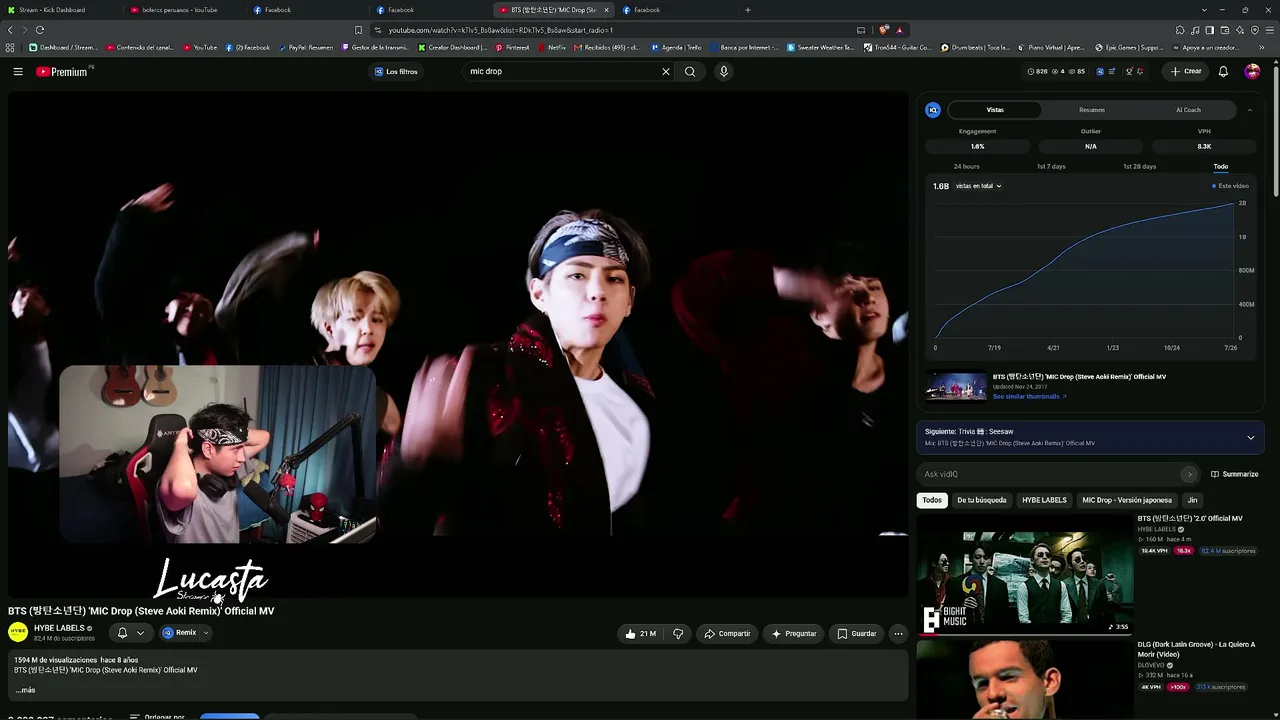Click the BTS thumbnail in vidIQ panel
Viewport: 1280px width, 720px height.
tap(956, 386)
